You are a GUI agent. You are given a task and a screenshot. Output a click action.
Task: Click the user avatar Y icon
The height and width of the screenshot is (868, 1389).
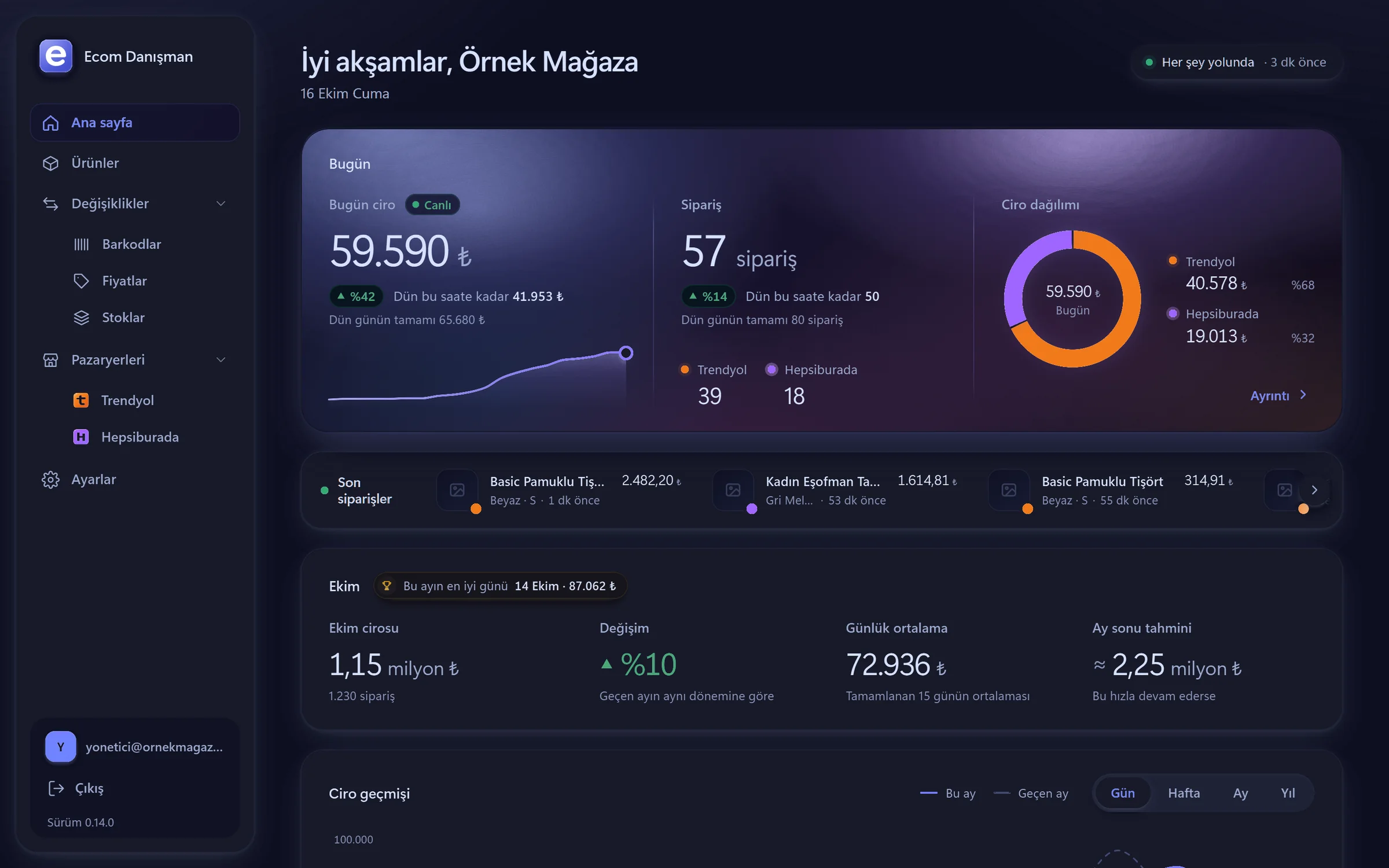(x=61, y=746)
